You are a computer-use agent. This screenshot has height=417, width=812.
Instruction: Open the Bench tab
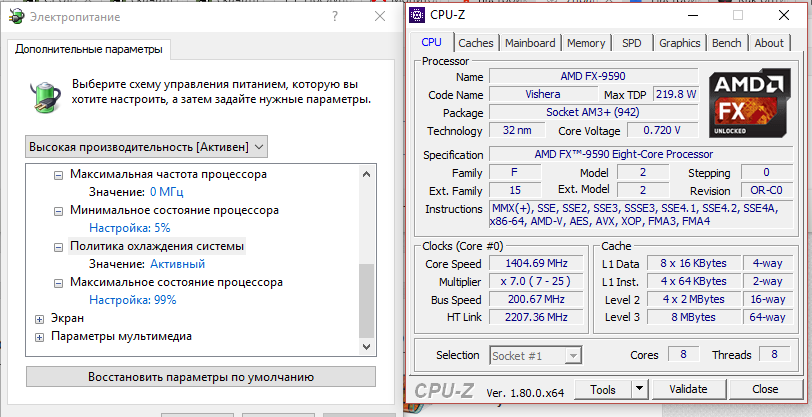(x=726, y=43)
